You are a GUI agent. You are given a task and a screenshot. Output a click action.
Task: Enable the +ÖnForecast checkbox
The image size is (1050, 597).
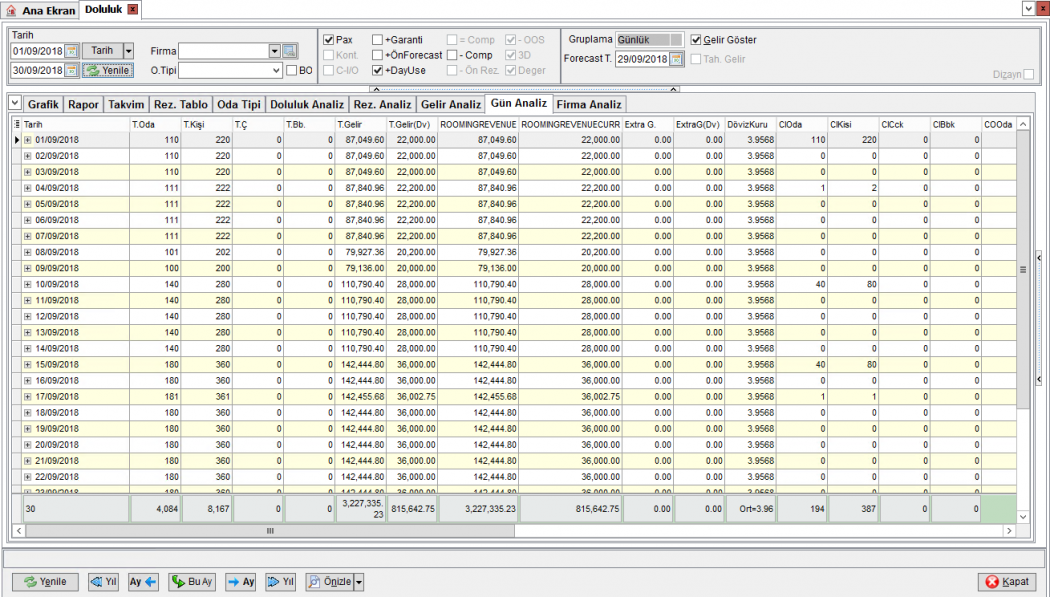[x=378, y=55]
